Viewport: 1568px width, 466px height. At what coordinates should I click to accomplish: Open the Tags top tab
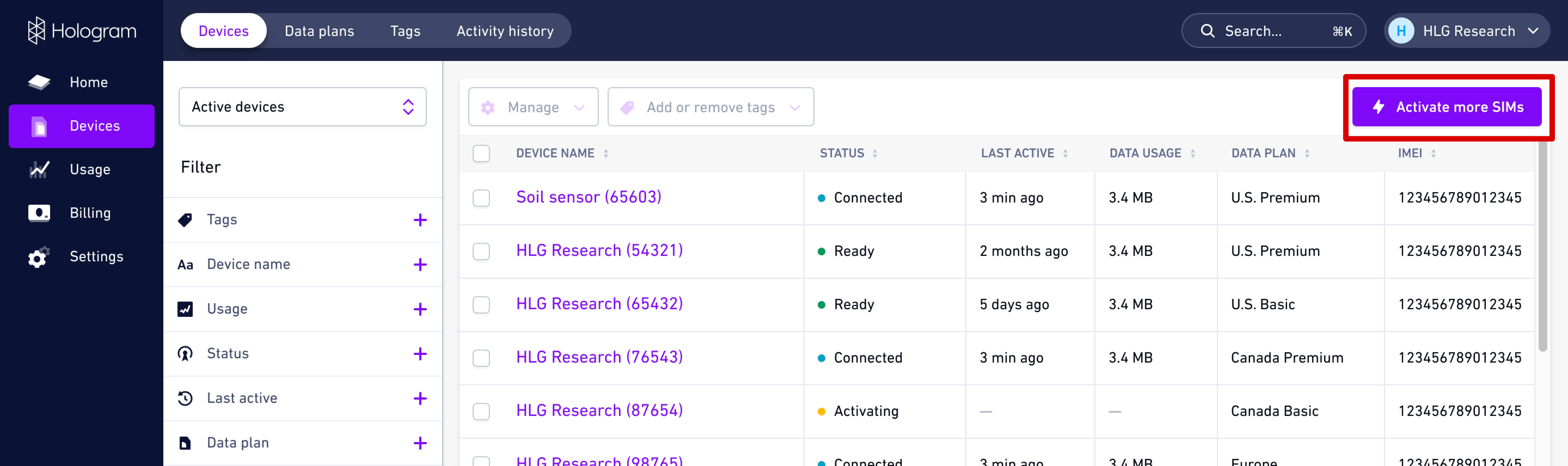point(405,31)
